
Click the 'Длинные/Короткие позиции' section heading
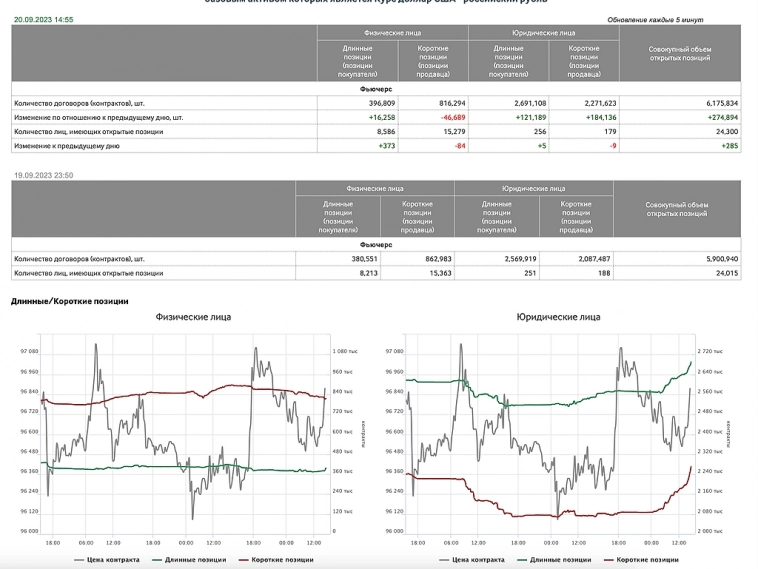(69, 300)
